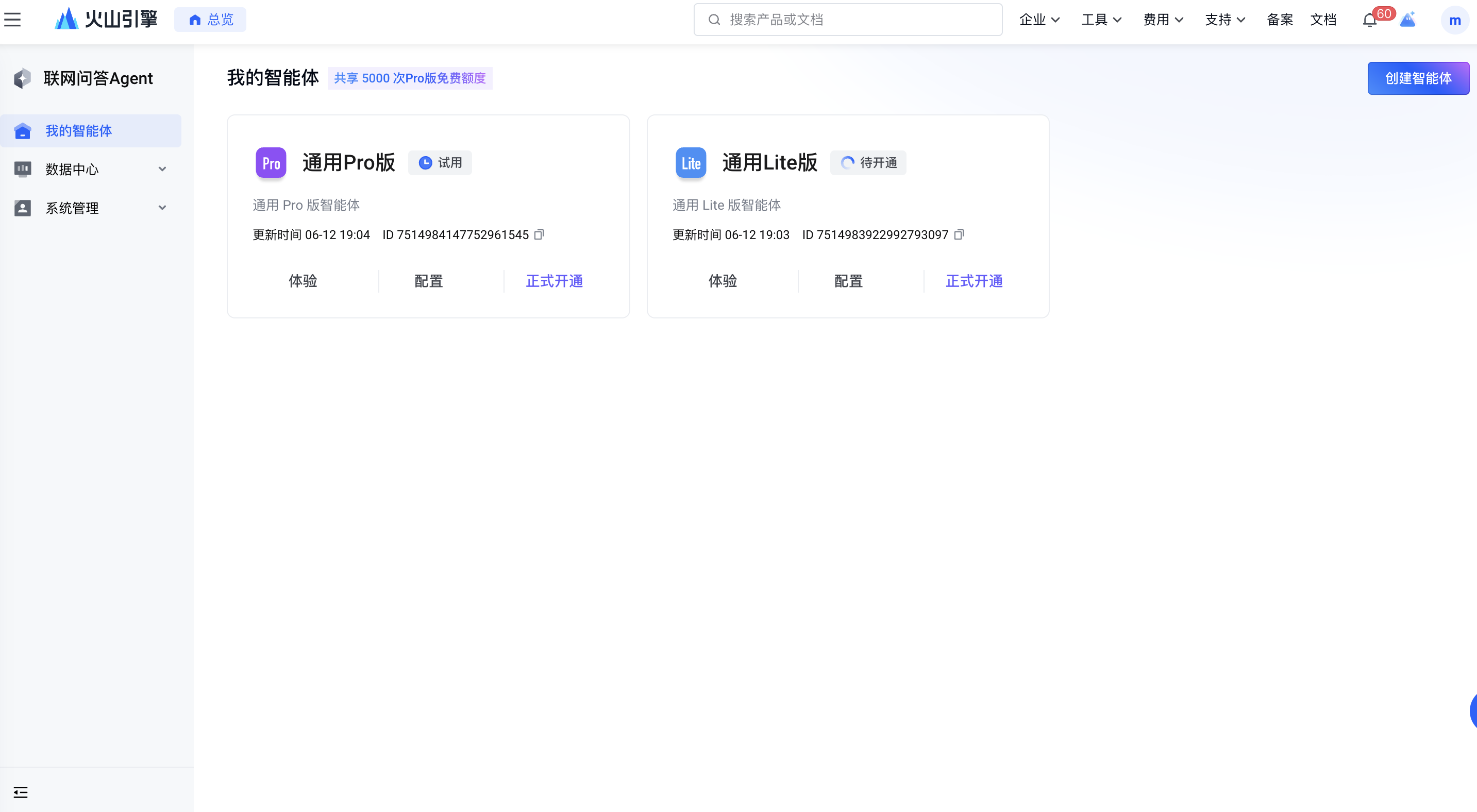Open the 费用 dropdown menu
Screen dimensions: 1477x812
point(1163,20)
